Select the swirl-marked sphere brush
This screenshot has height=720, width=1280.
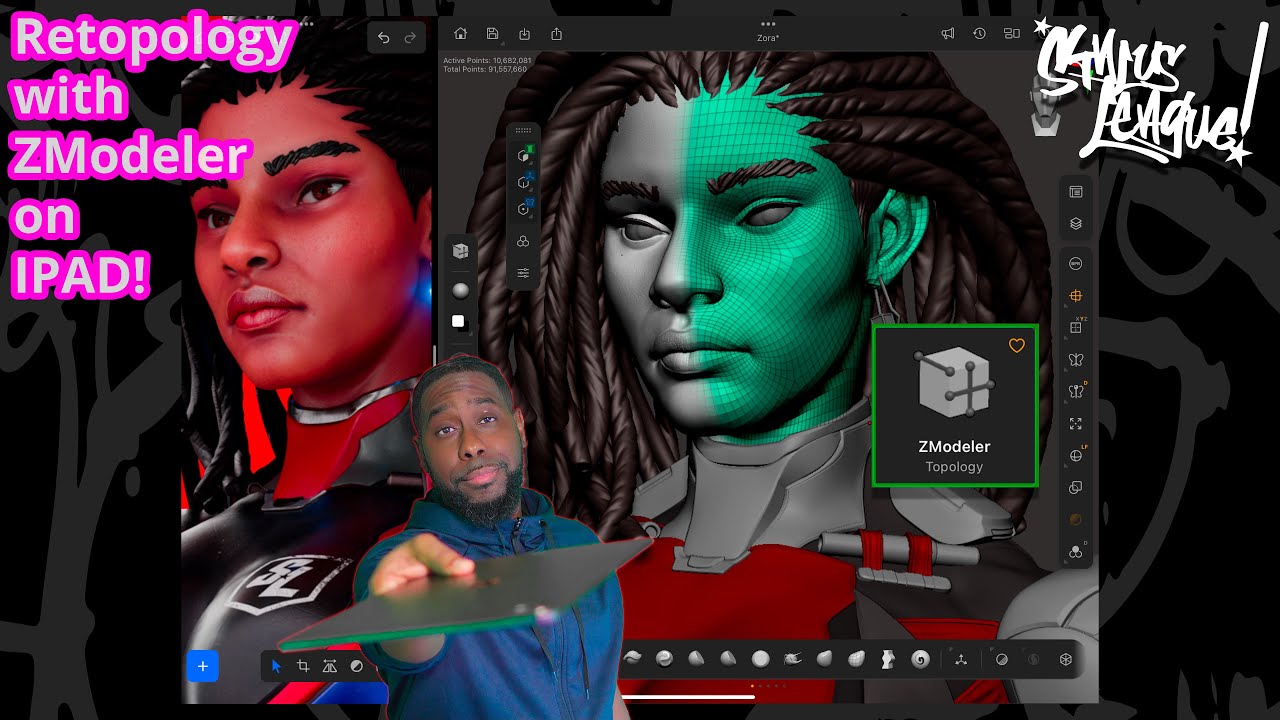click(x=664, y=658)
